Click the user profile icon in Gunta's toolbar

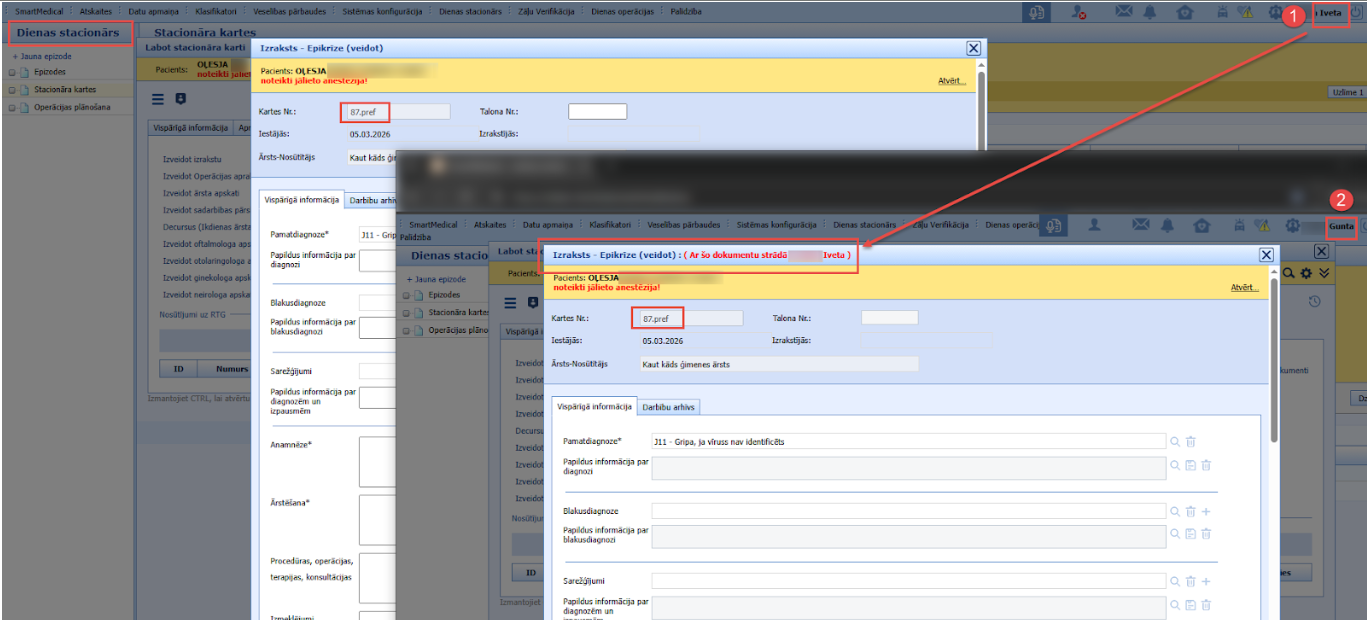[1093, 226]
